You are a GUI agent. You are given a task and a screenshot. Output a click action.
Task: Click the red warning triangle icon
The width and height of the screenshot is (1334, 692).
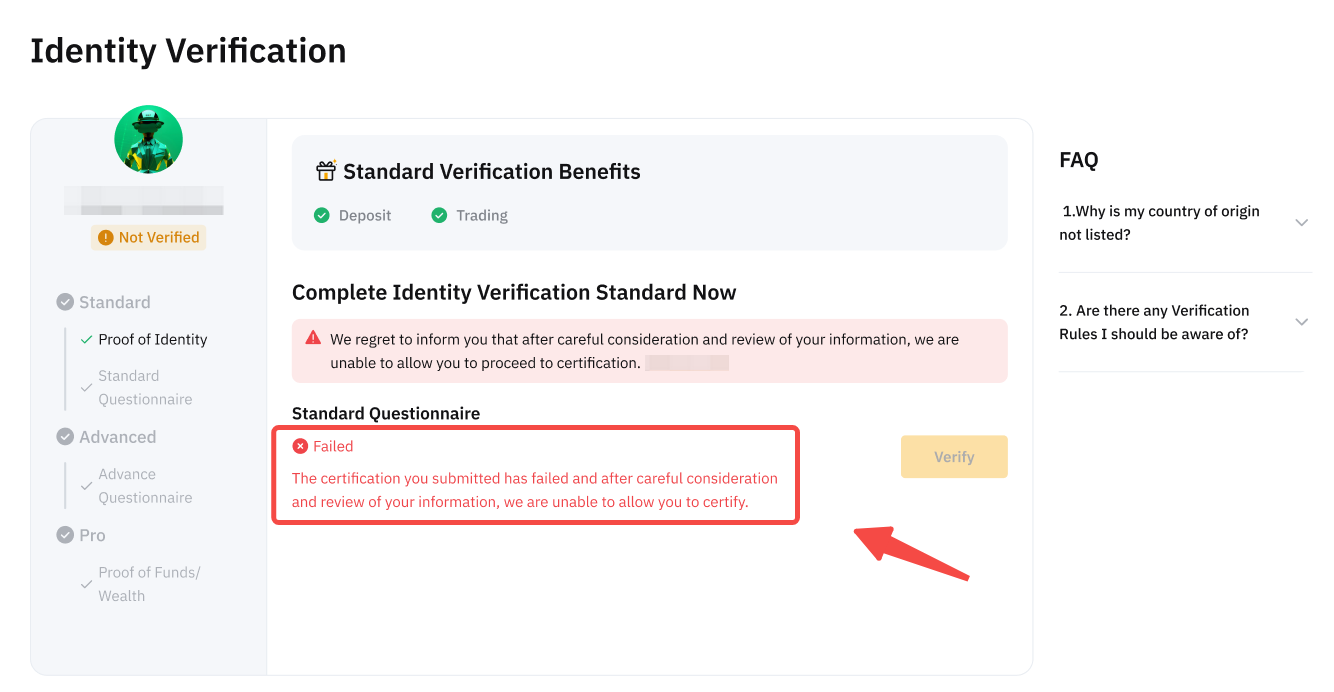point(314,338)
